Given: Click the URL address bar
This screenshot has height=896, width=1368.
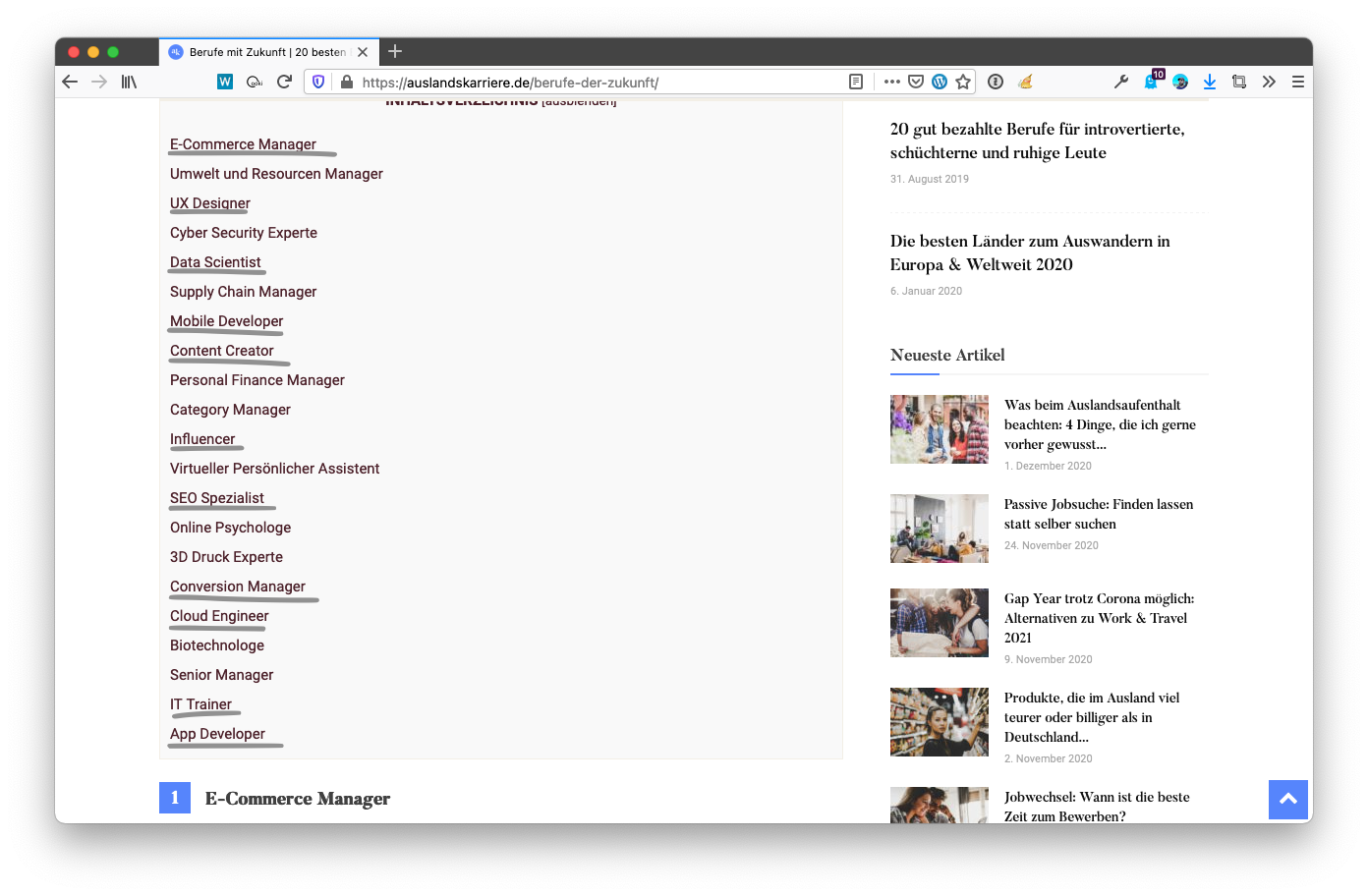Looking at the screenshot, I should [590, 83].
